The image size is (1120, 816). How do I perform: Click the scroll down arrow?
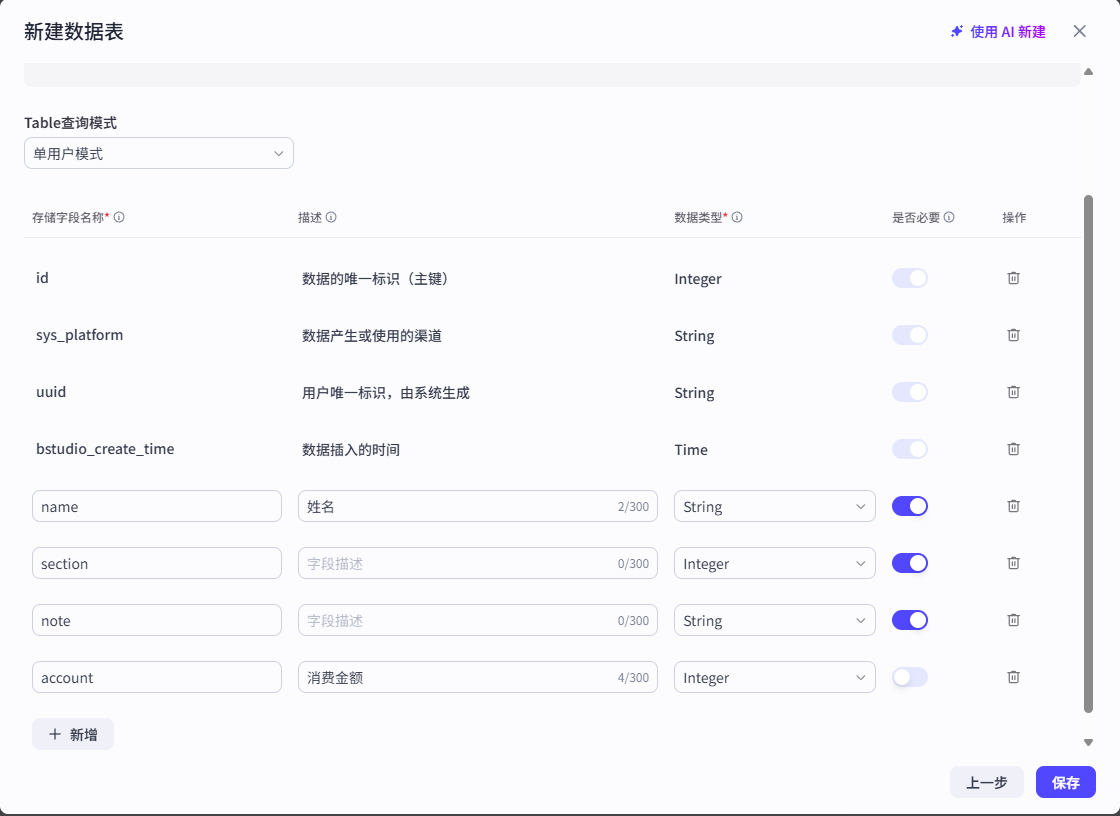coord(1088,742)
